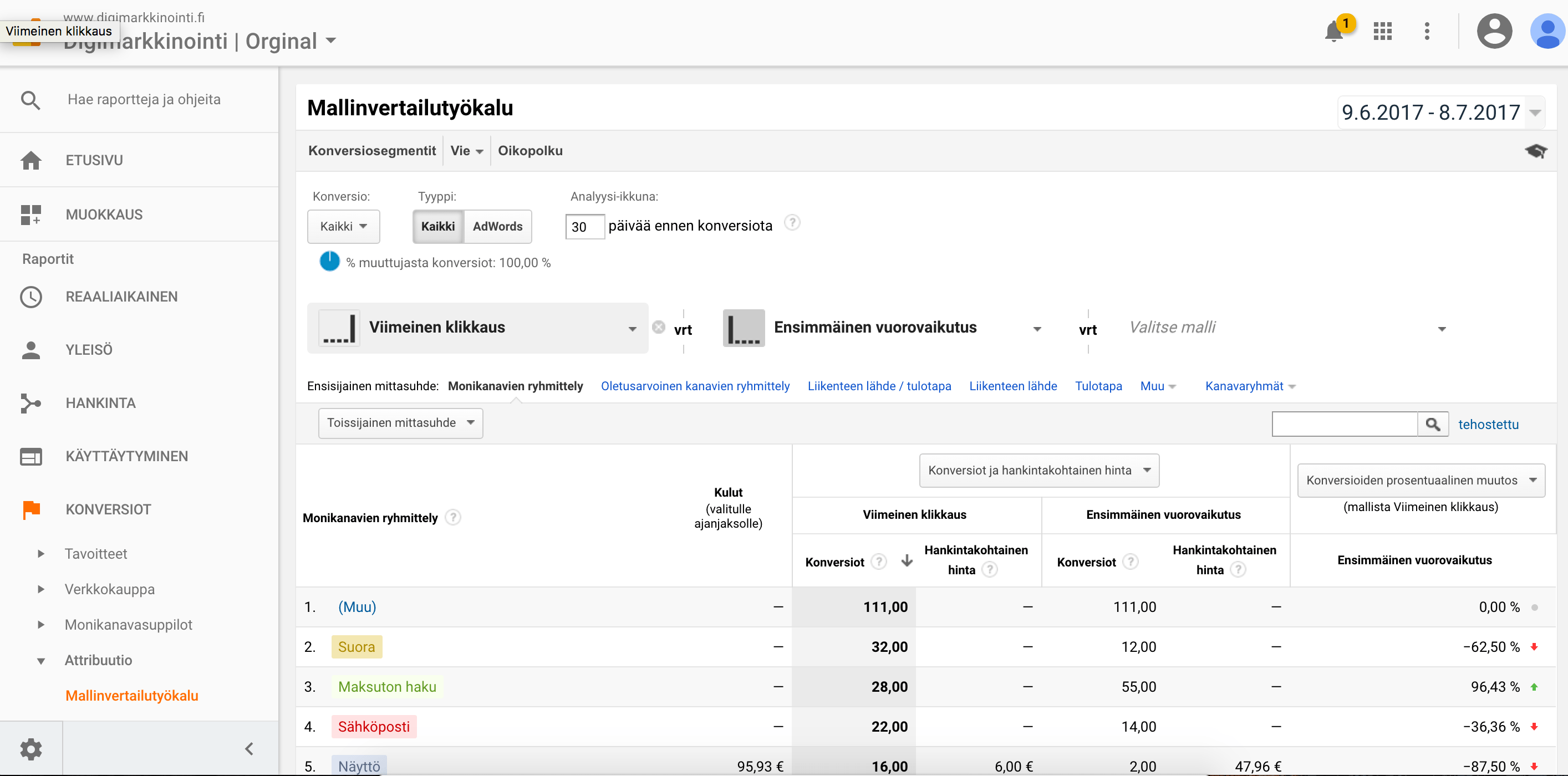
Task: Open the Konversiosegmentit tab
Action: click(x=372, y=151)
